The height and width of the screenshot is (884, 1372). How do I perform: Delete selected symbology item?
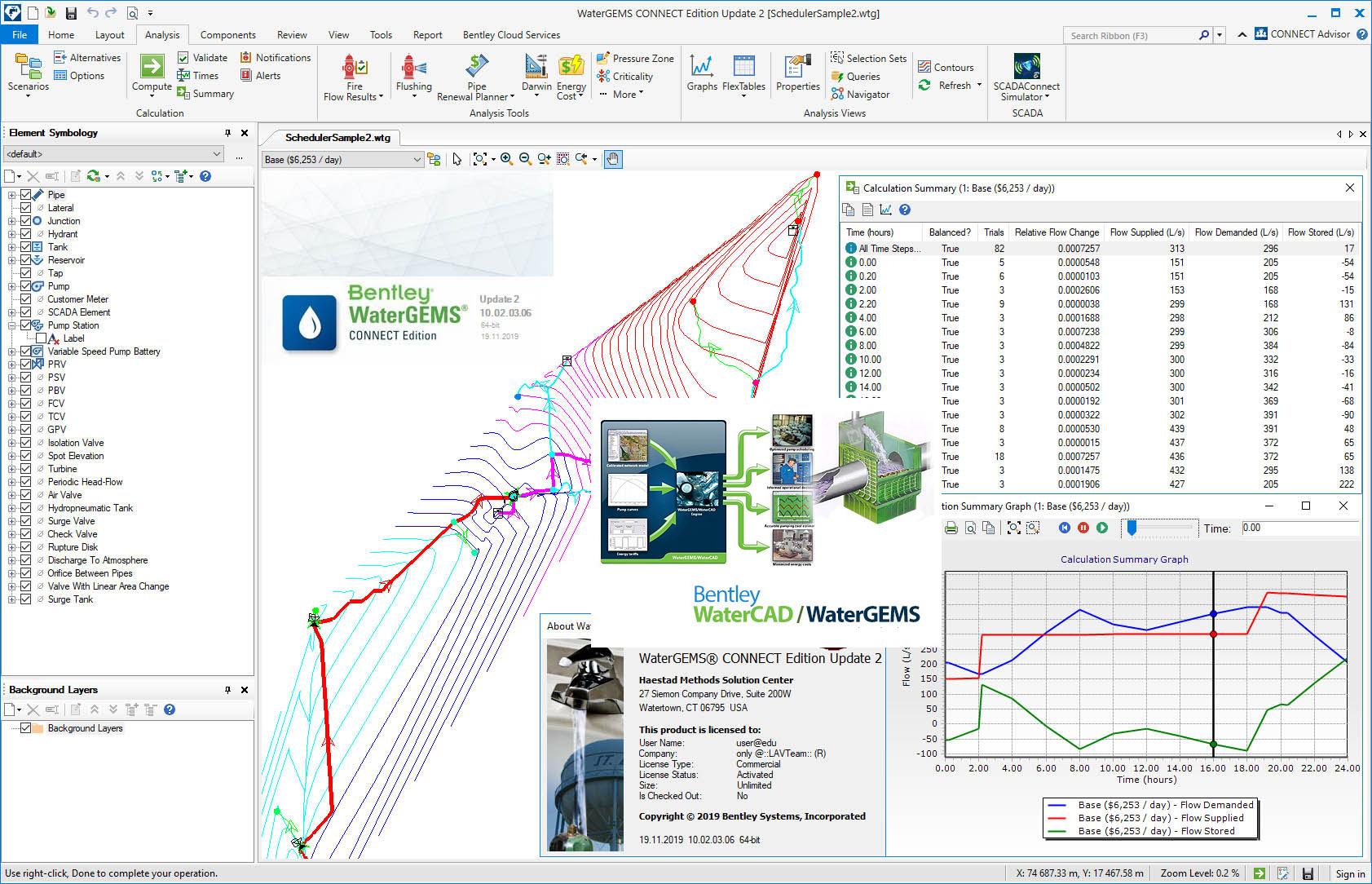(33, 176)
